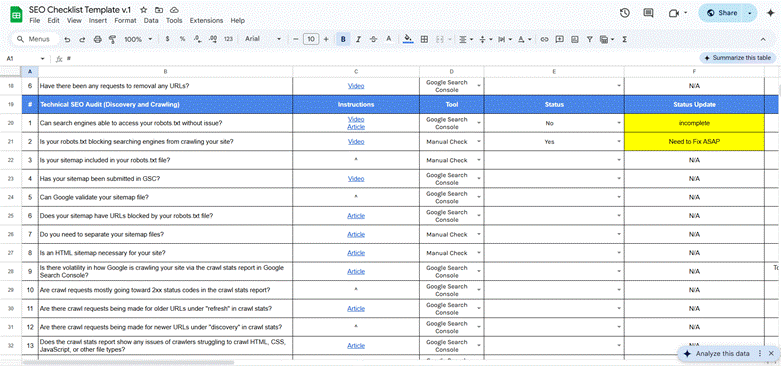This screenshot has height=366, width=781.
Task: Open Video link in URL removal row
Action: coord(356,86)
